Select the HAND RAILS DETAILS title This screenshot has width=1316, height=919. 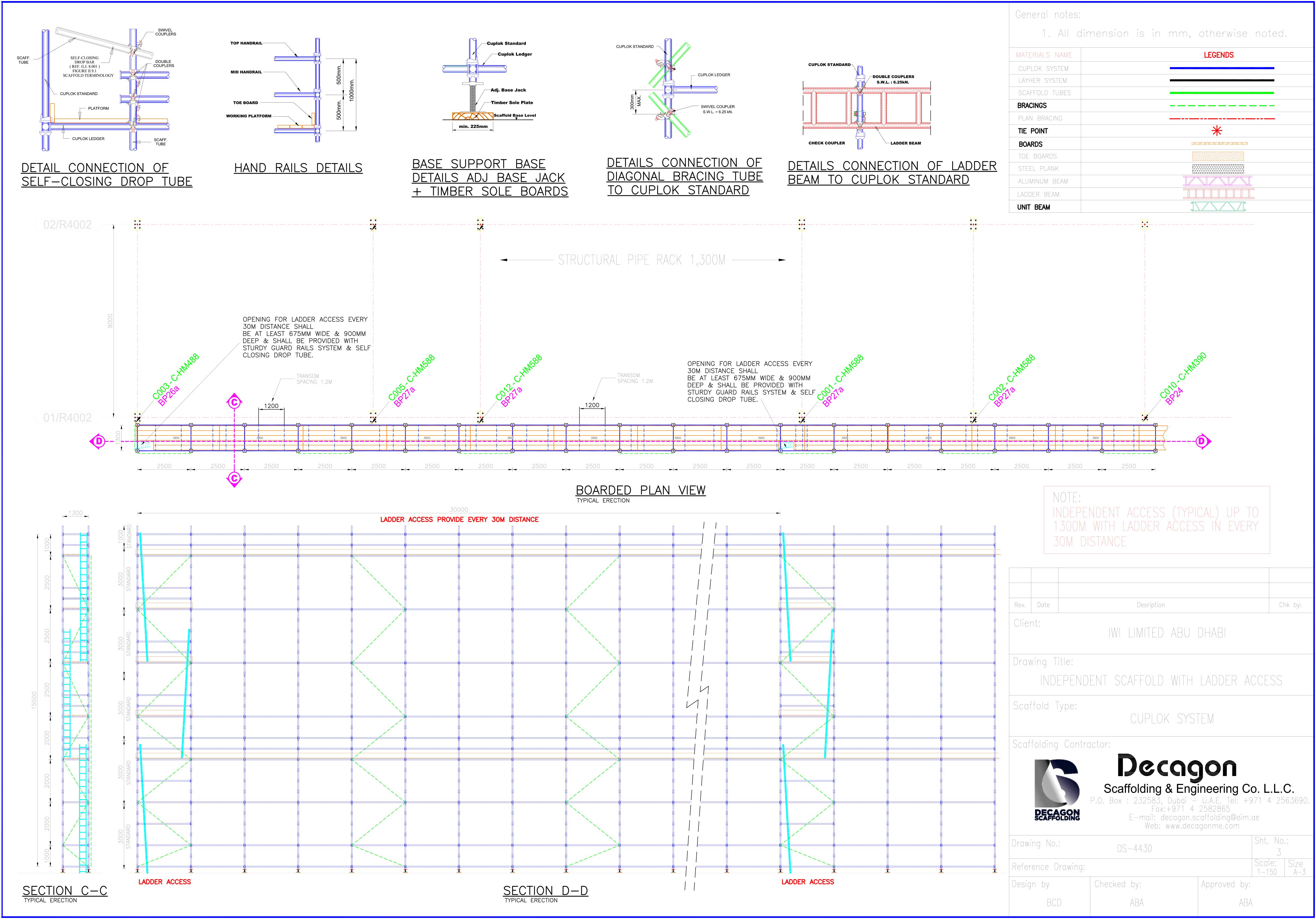tap(298, 168)
